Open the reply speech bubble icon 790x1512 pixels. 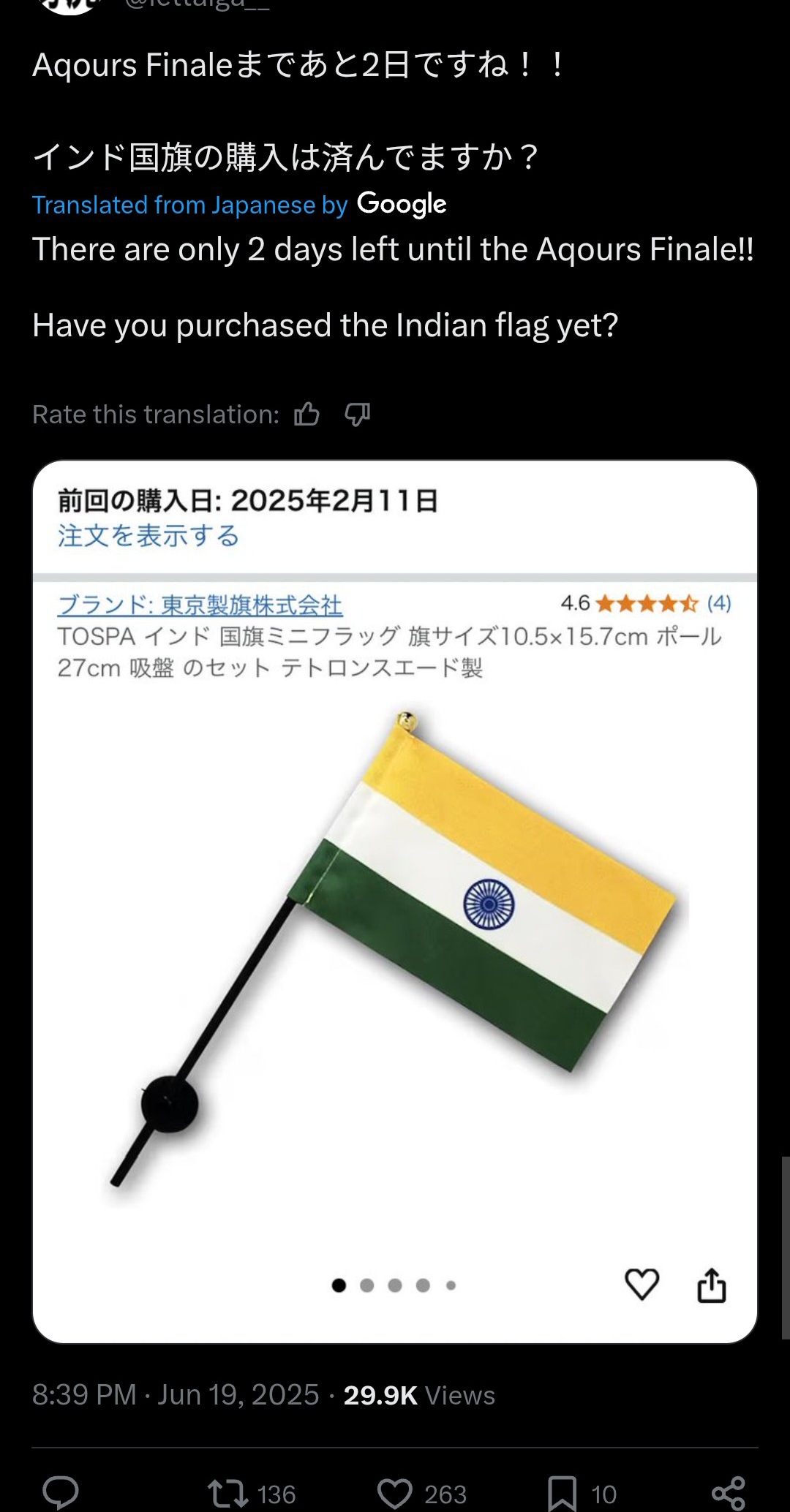[x=61, y=1493]
